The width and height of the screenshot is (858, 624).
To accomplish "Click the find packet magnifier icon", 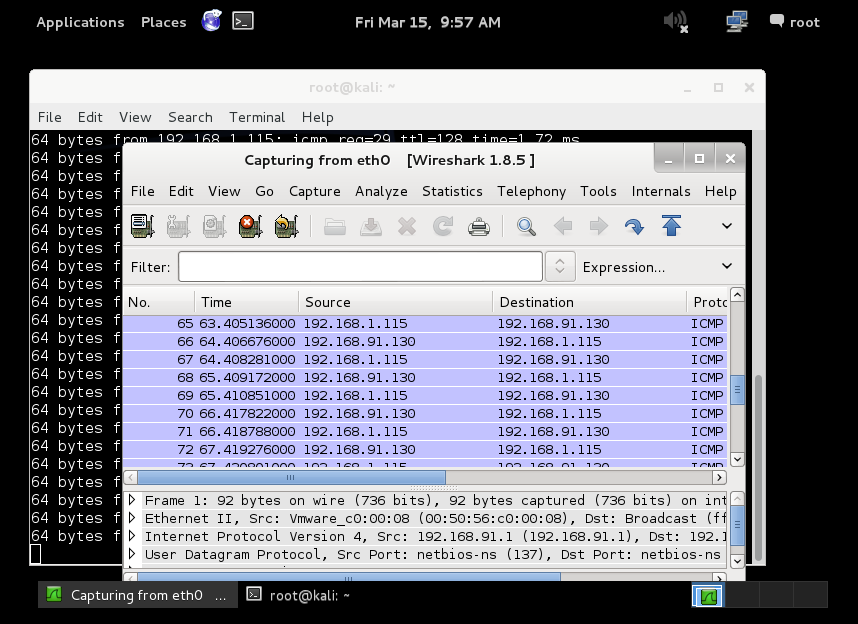I will [x=526, y=226].
